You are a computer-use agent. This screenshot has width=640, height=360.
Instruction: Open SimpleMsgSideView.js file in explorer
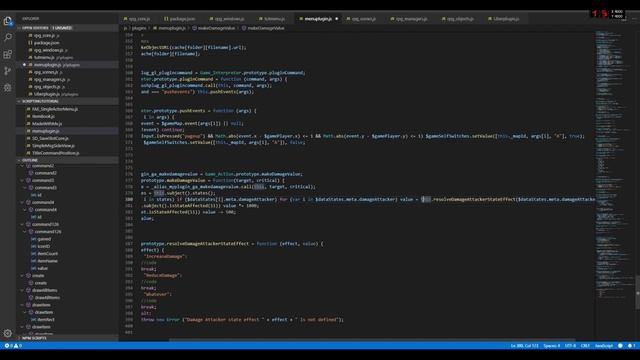(x=67, y=146)
